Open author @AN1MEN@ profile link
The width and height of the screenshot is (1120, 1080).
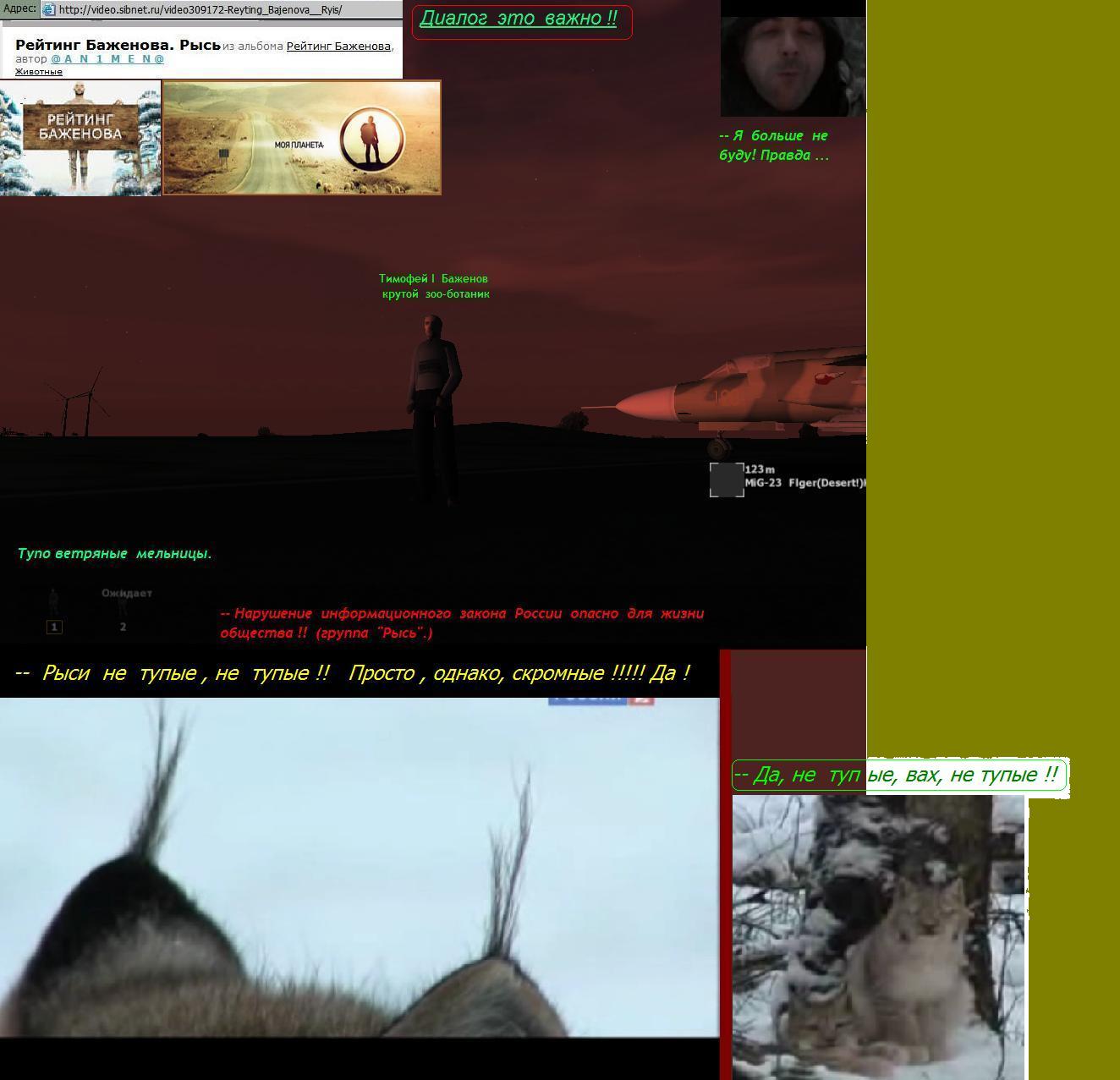107,59
